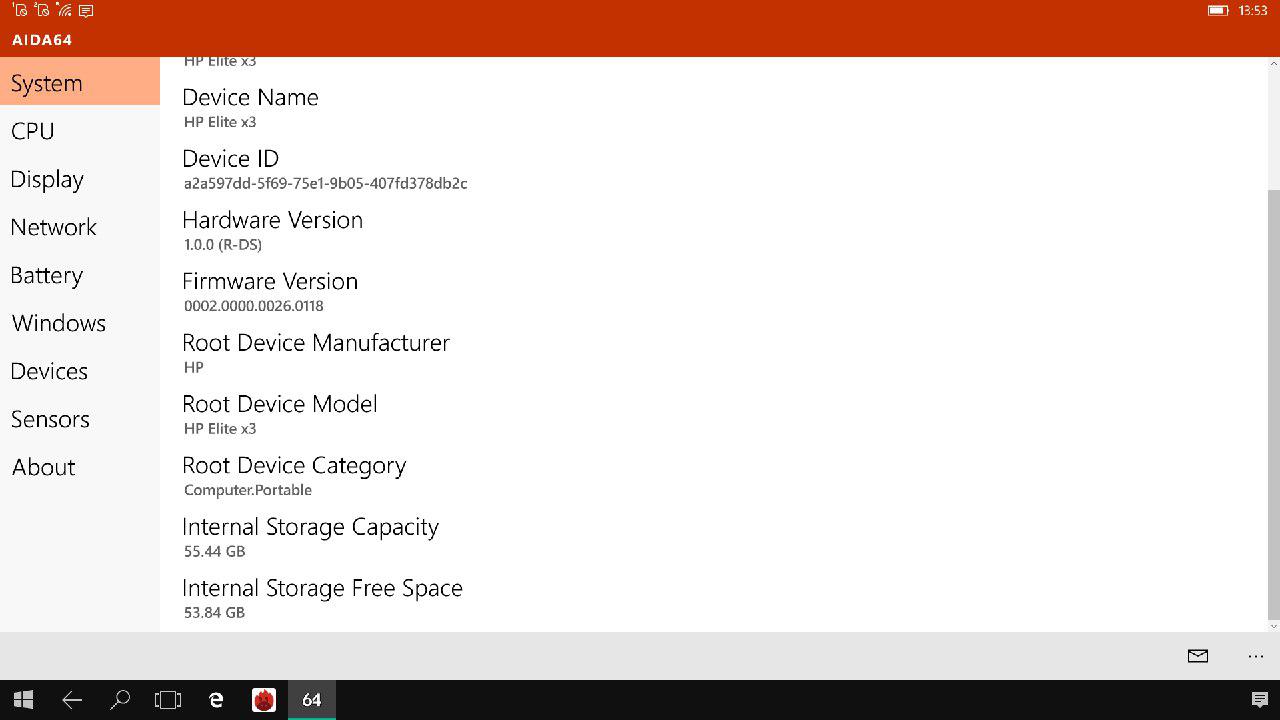Click the Root Device Model heading
This screenshot has height=720, width=1280.
280,404
